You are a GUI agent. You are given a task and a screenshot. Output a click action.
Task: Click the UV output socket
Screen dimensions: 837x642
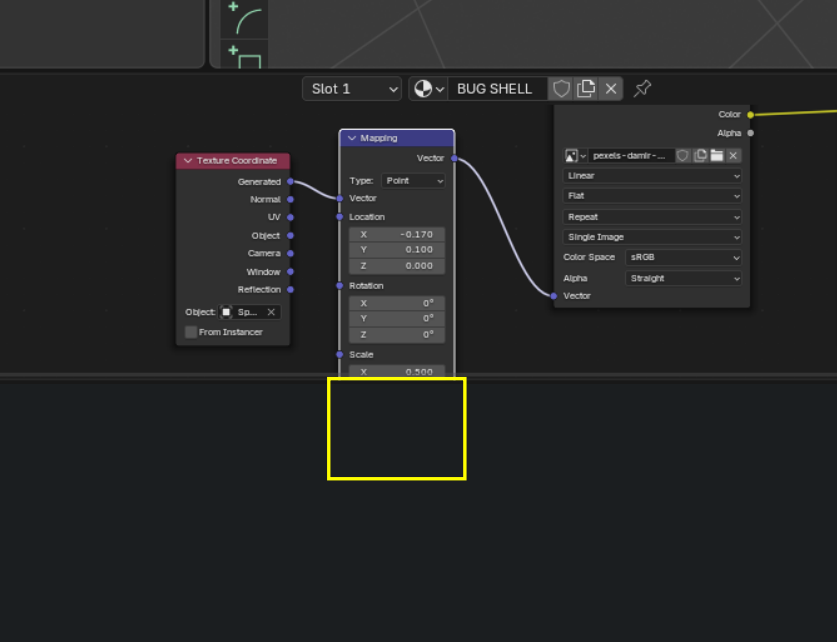pos(290,217)
